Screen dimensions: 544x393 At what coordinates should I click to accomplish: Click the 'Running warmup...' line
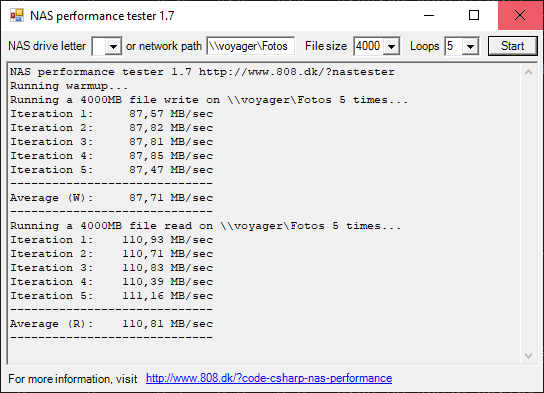[x=69, y=86]
